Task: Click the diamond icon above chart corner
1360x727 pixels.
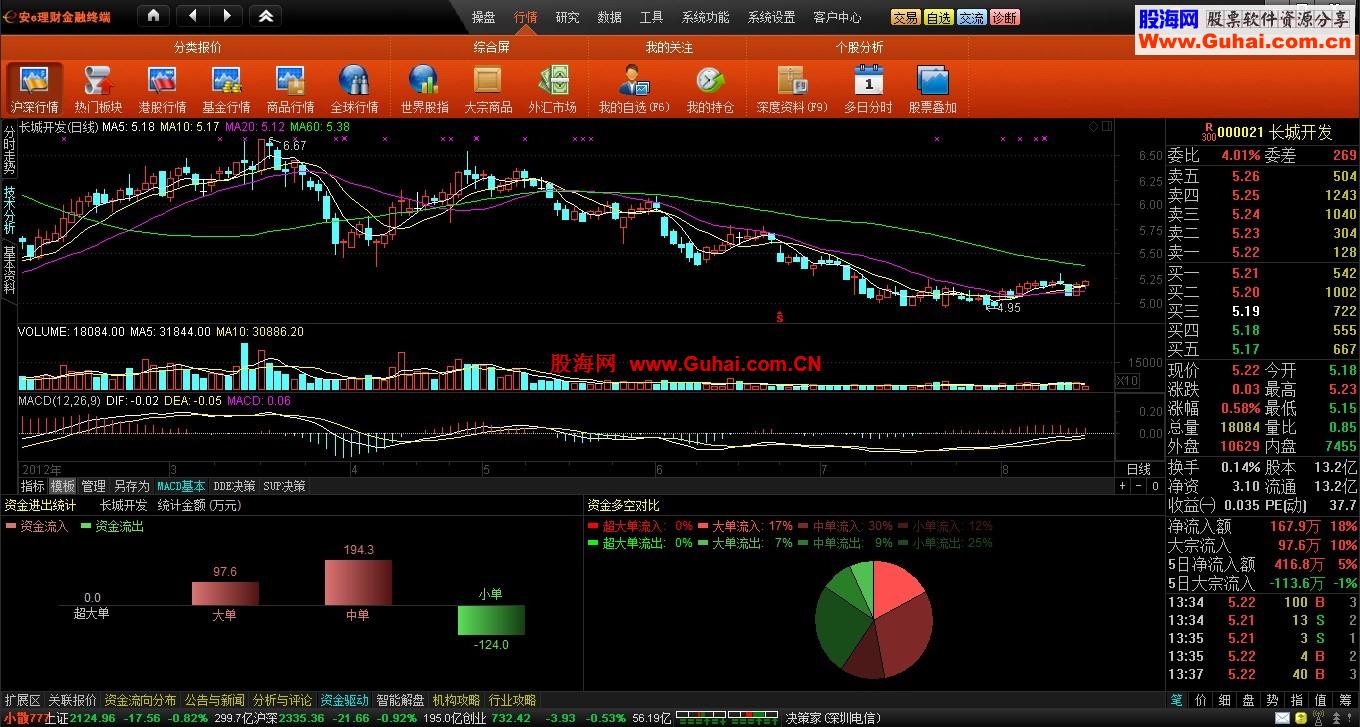Action: pyautogui.click(x=1094, y=126)
